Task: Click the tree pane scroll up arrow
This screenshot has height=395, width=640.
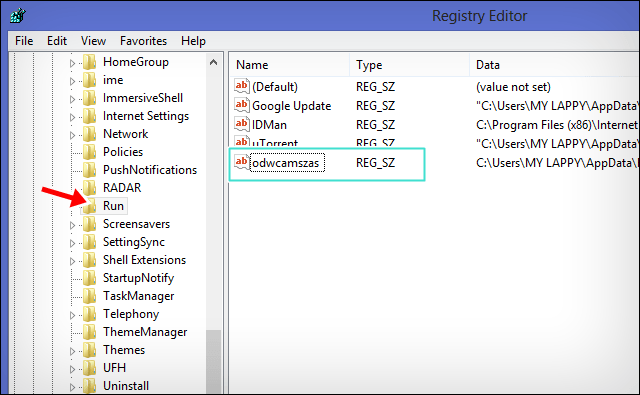Action: [x=213, y=62]
